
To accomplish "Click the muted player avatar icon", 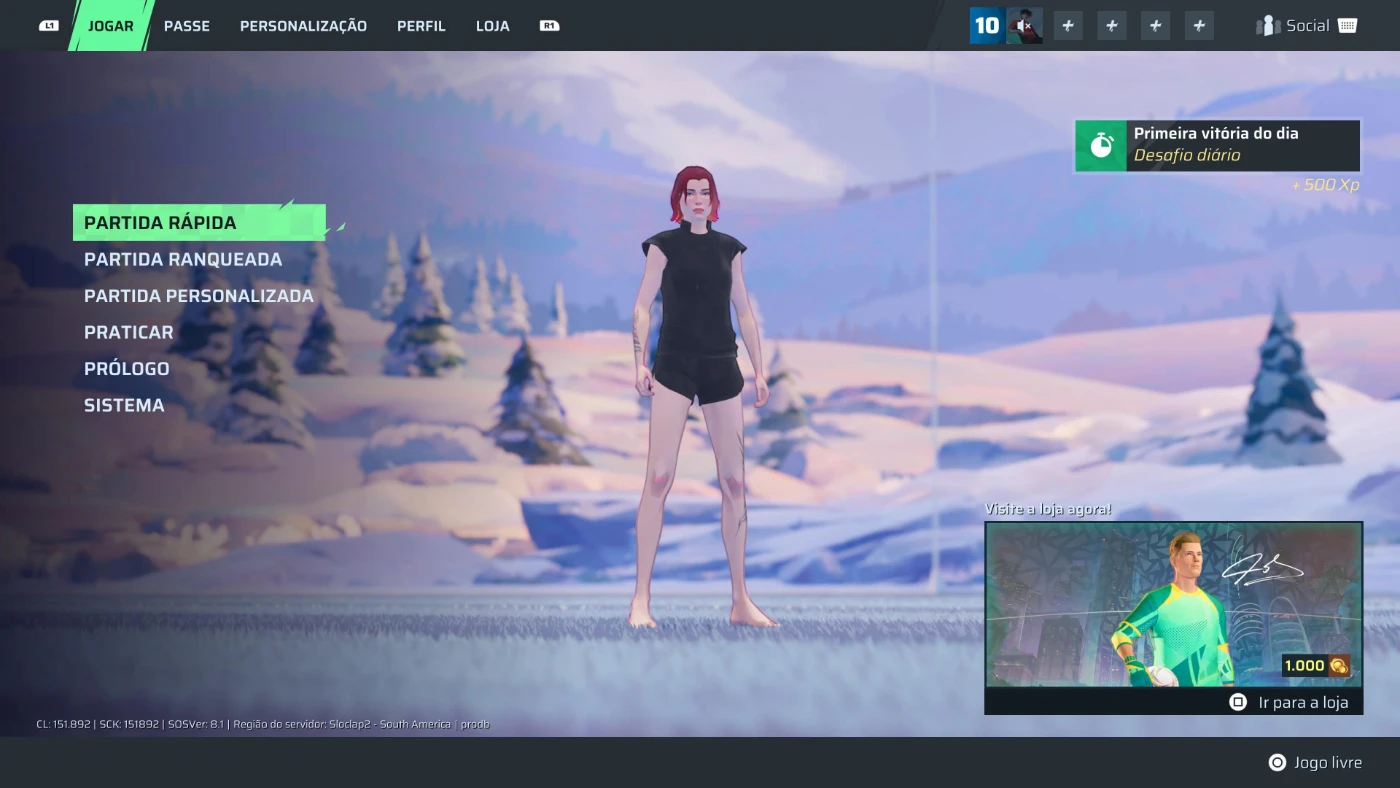I will [1025, 26].
